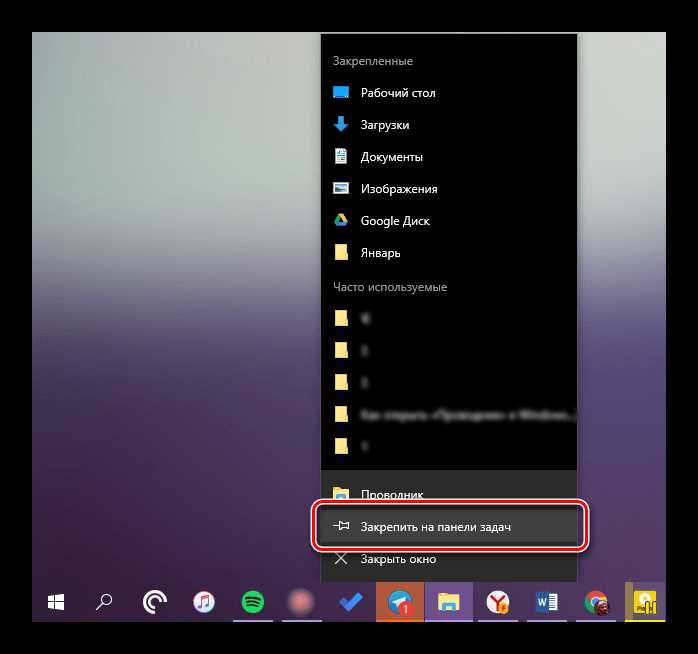Open Документы pinned folder

click(x=449, y=157)
